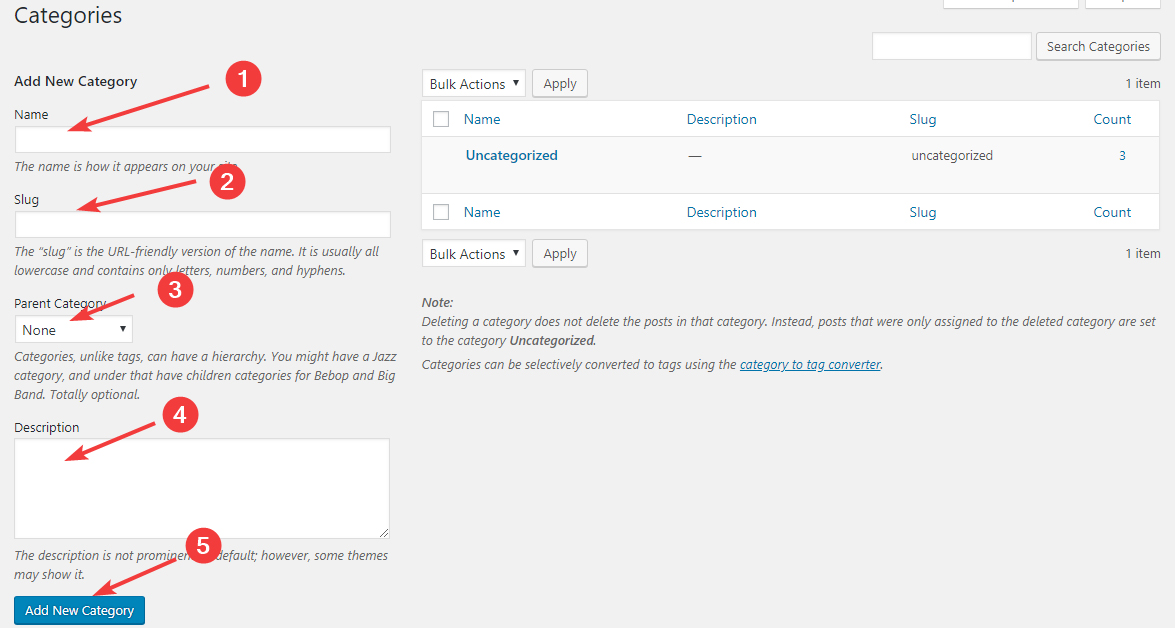Image resolution: width=1175 pixels, height=628 pixels.
Task: Open the Uncategorized category link
Action: 511,155
